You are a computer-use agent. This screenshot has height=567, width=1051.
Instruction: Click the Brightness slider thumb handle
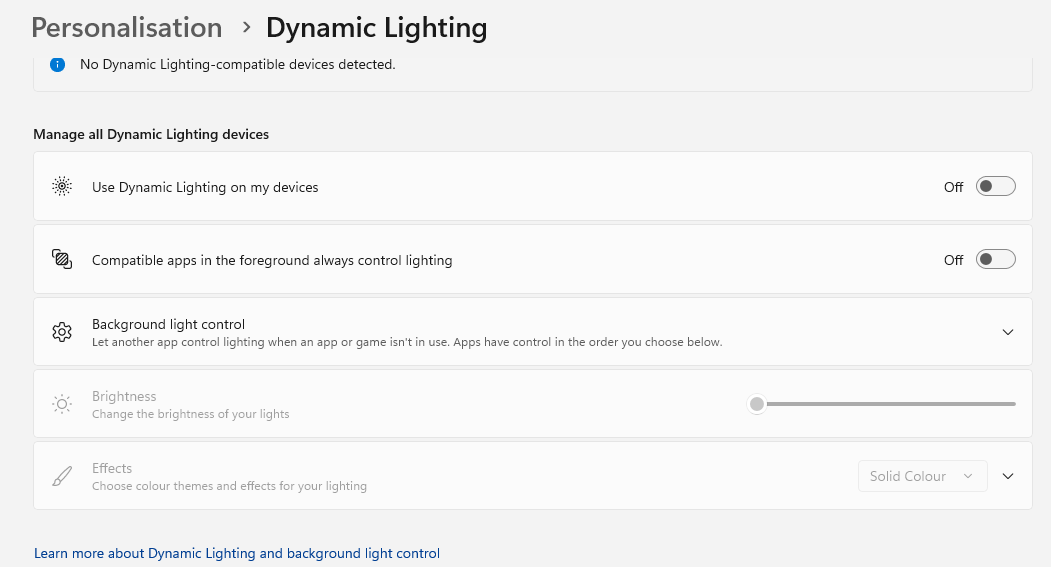[757, 404]
